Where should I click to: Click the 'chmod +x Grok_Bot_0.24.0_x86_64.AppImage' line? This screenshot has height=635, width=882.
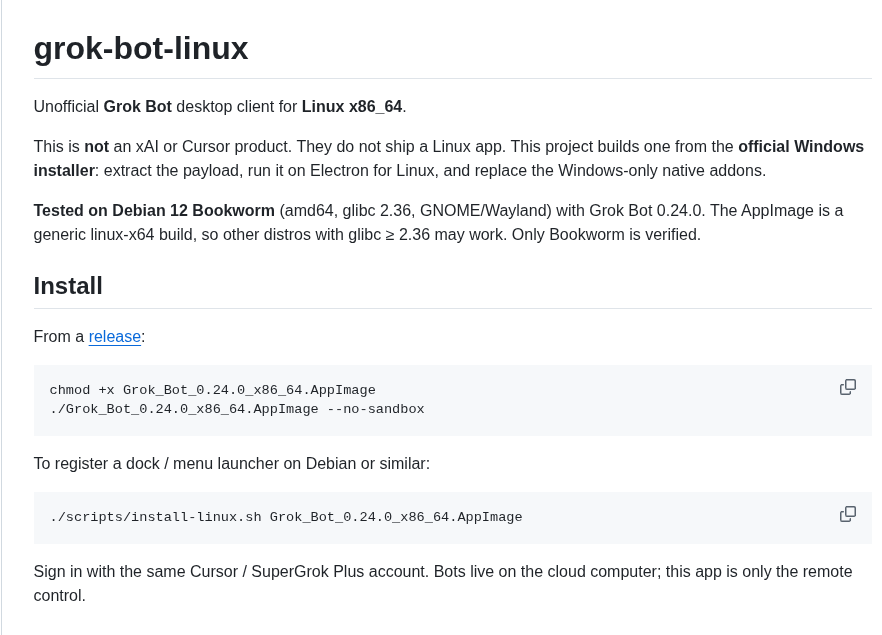pos(213,390)
